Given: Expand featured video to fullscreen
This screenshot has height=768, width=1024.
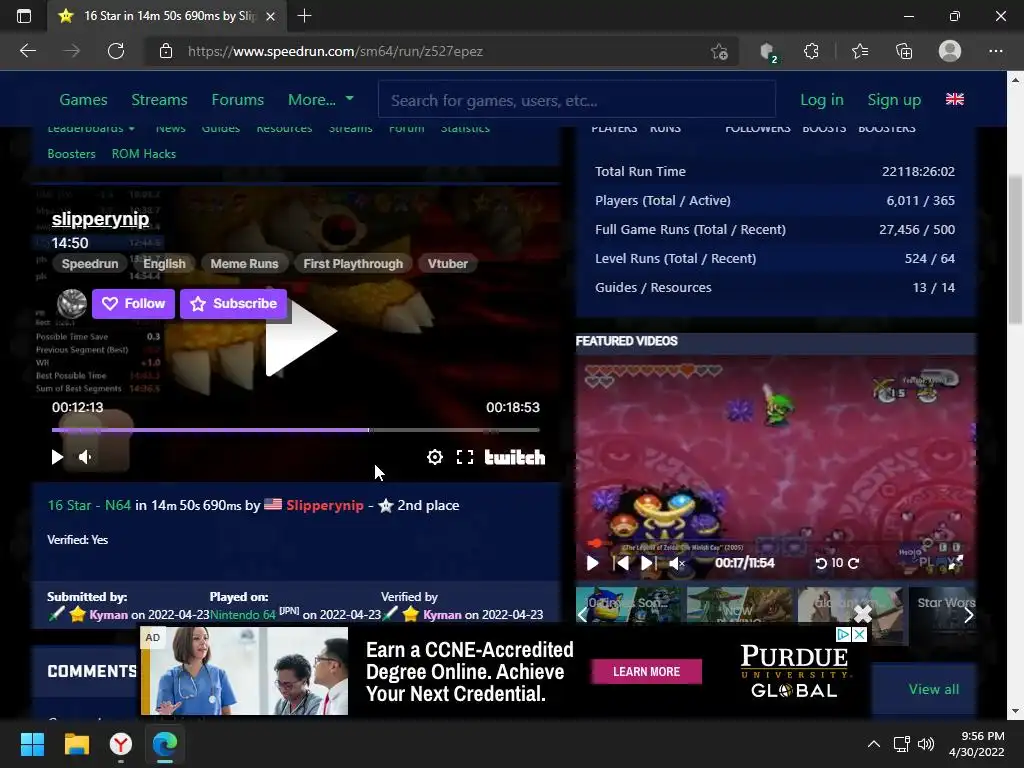Looking at the screenshot, I should tap(955, 562).
